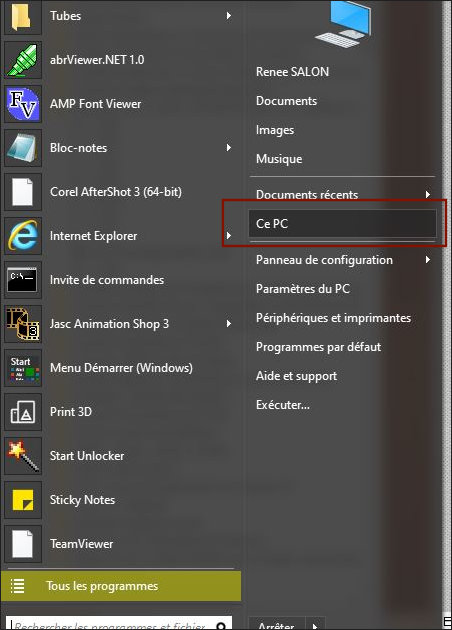This screenshot has width=452, height=630.
Task: Launch the Internet Explorer icon
Action: (x=23, y=236)
